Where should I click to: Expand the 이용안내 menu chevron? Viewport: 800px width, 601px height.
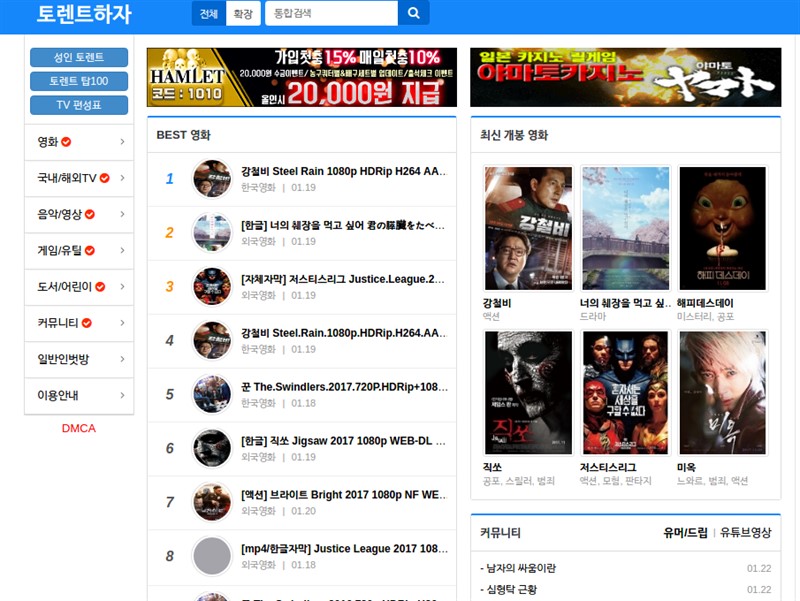click(x=122, y=395)
